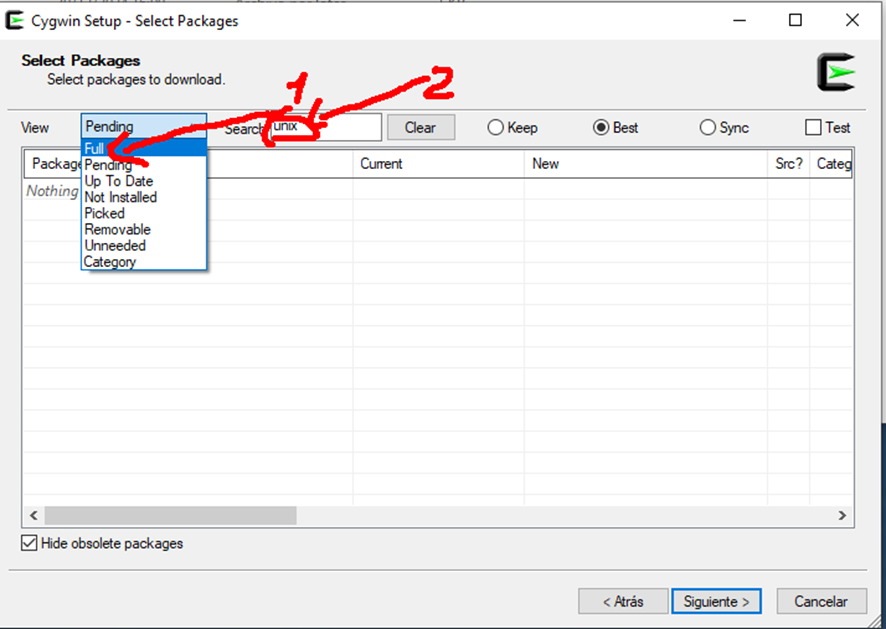Viewport: 886px width, 629px height.
Task: Choose Unneeded from the View list
Action: 115,245
